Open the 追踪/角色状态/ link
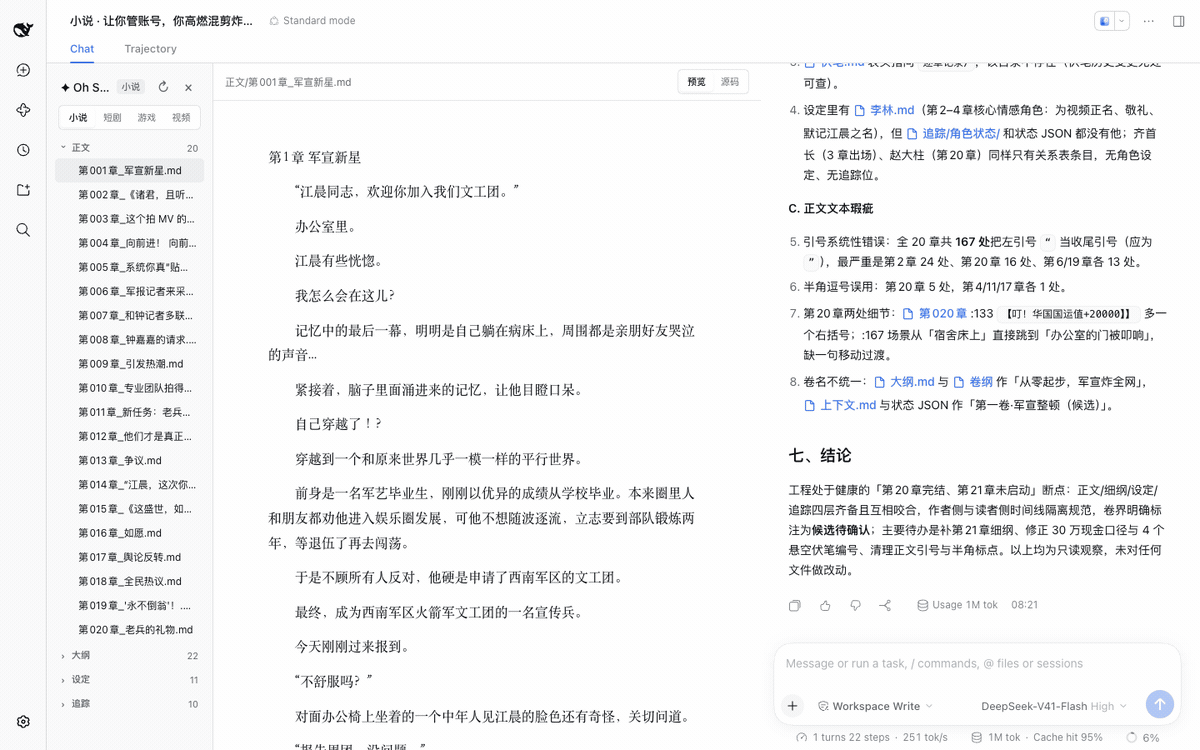The image size is (1200, 750). click(x=953, y=133)
